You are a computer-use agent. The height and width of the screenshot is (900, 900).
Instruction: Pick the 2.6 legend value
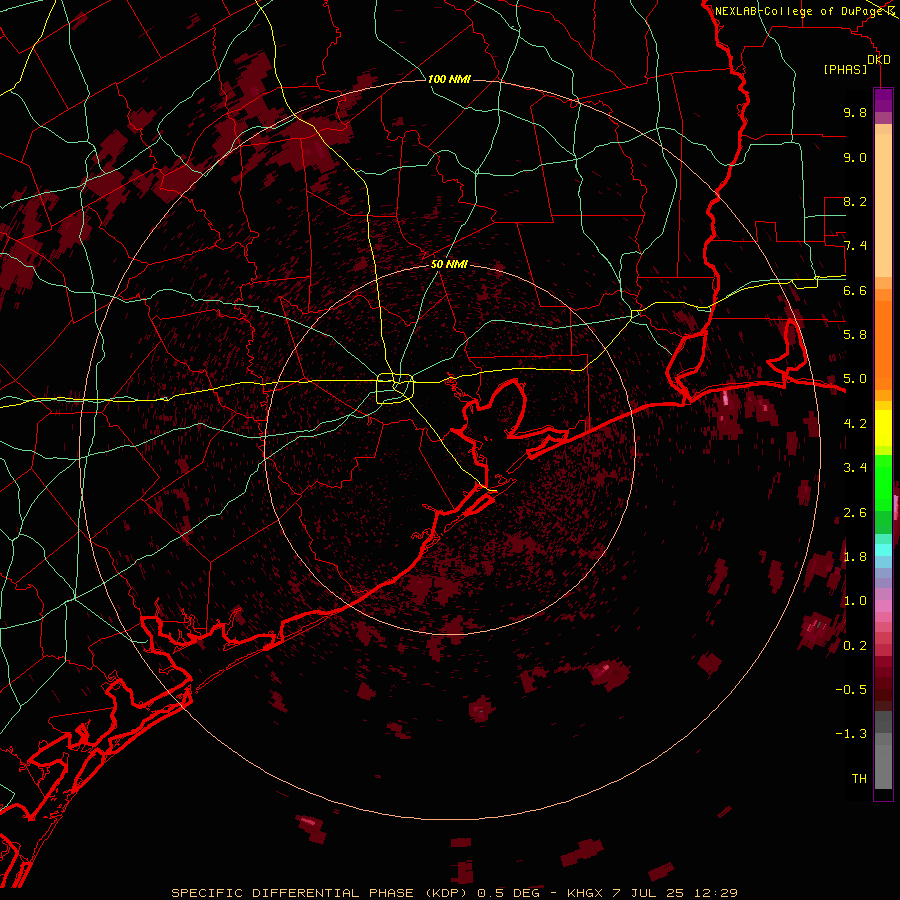tap(855, 513)
